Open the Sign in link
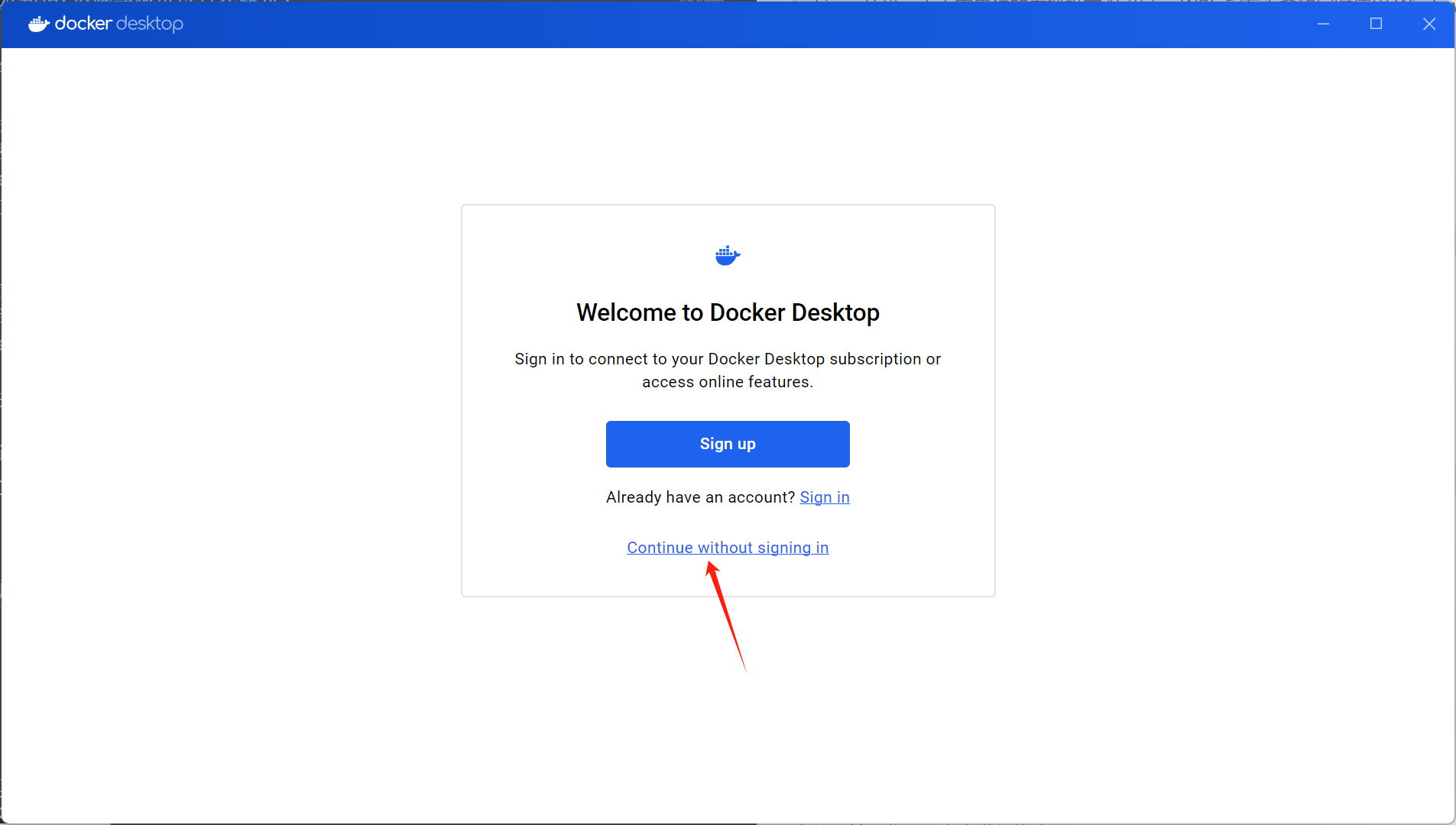Image resolution: width=1456 pixels, height=825 pixels. coord(825,497)
